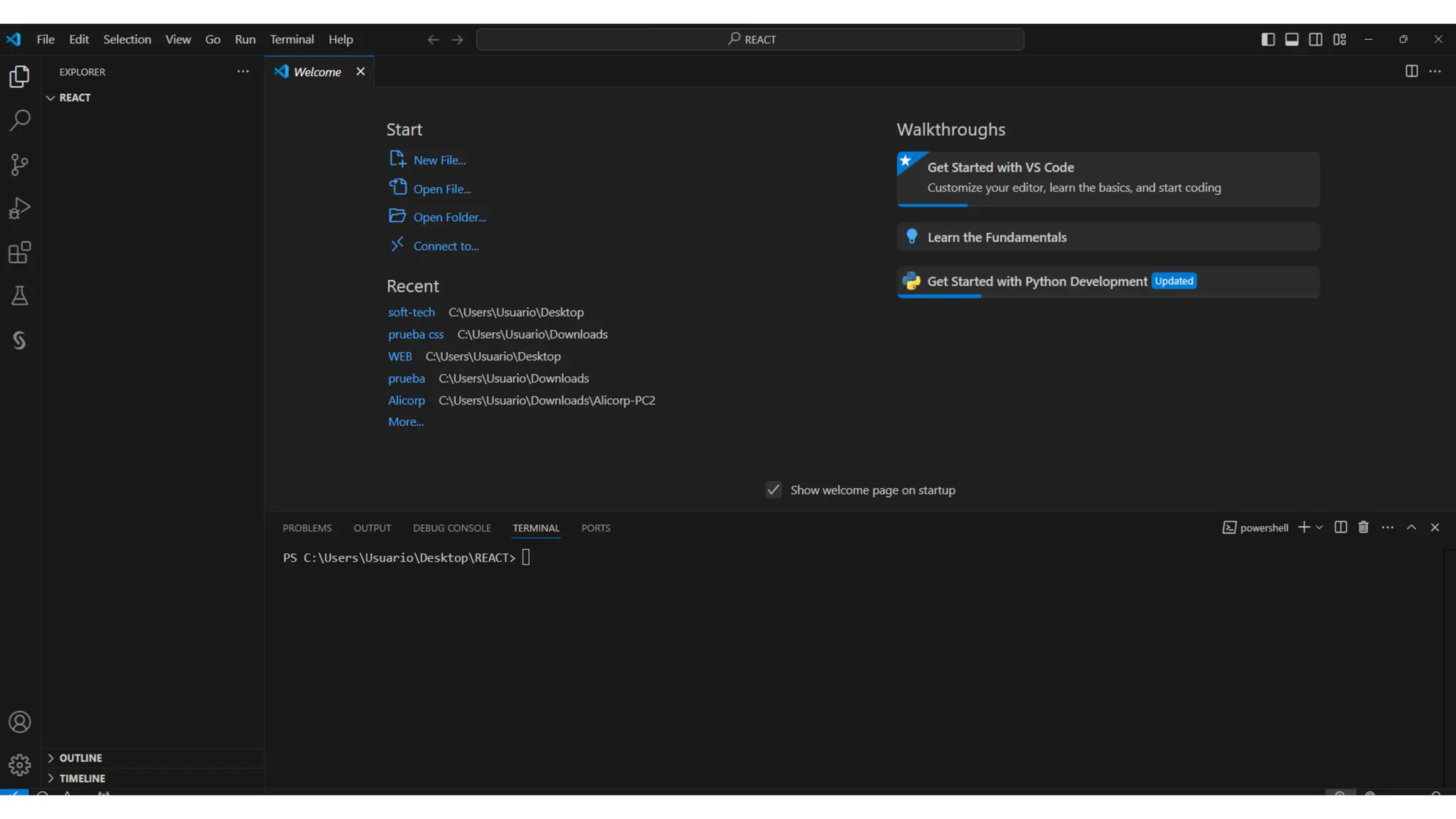Toggle the primary side bar layout icon
Image resolution: width=1456 pixels, height=819 pixels.
coord(1268,39)
